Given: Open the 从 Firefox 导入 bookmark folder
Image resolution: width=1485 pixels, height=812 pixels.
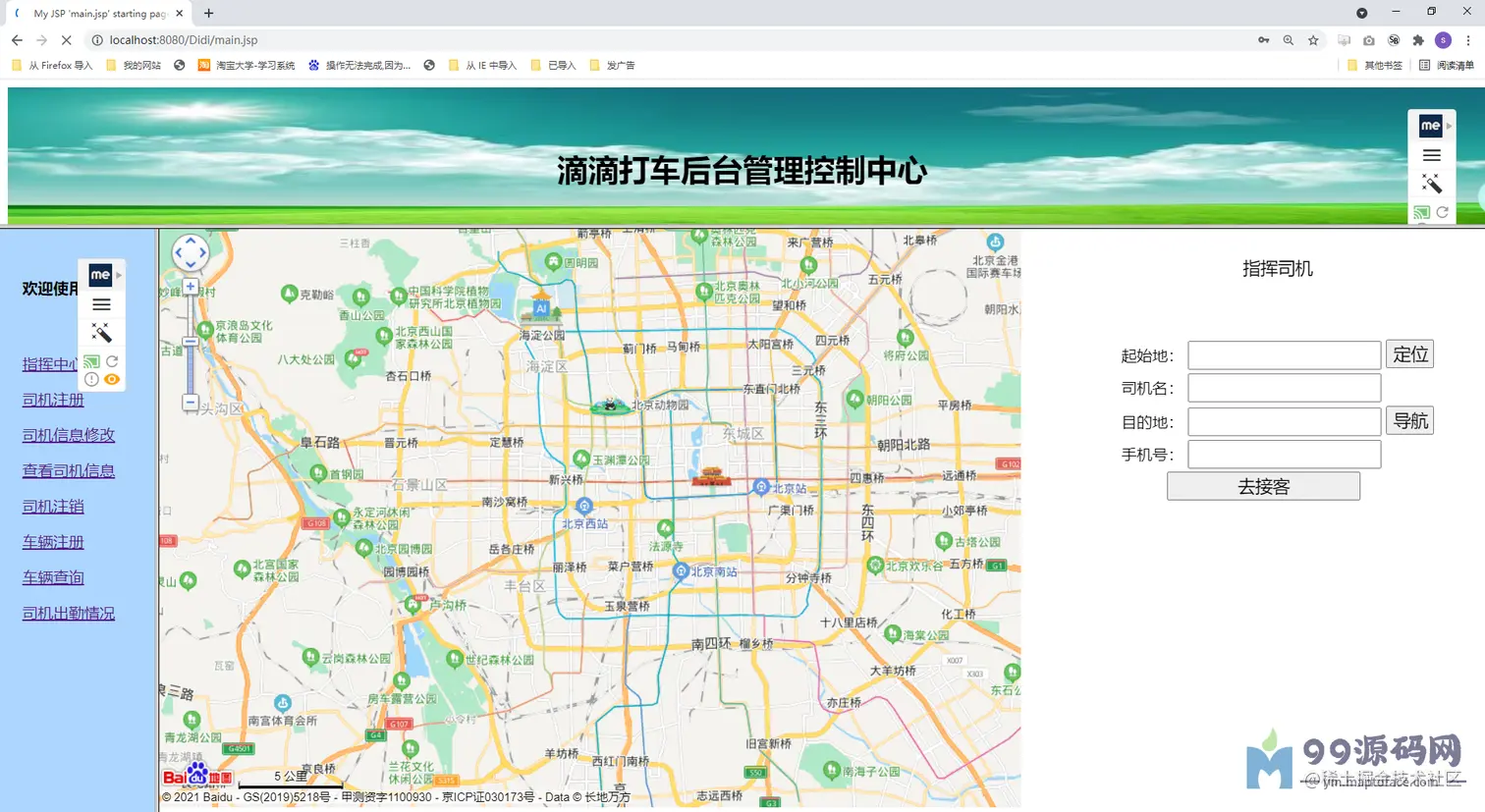Looking at the screenshot, I should pos(52,66).
